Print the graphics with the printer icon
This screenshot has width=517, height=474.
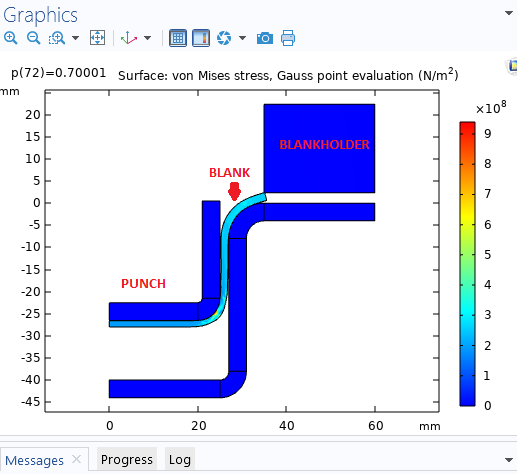pyautogui.click(x=288, y=38)
